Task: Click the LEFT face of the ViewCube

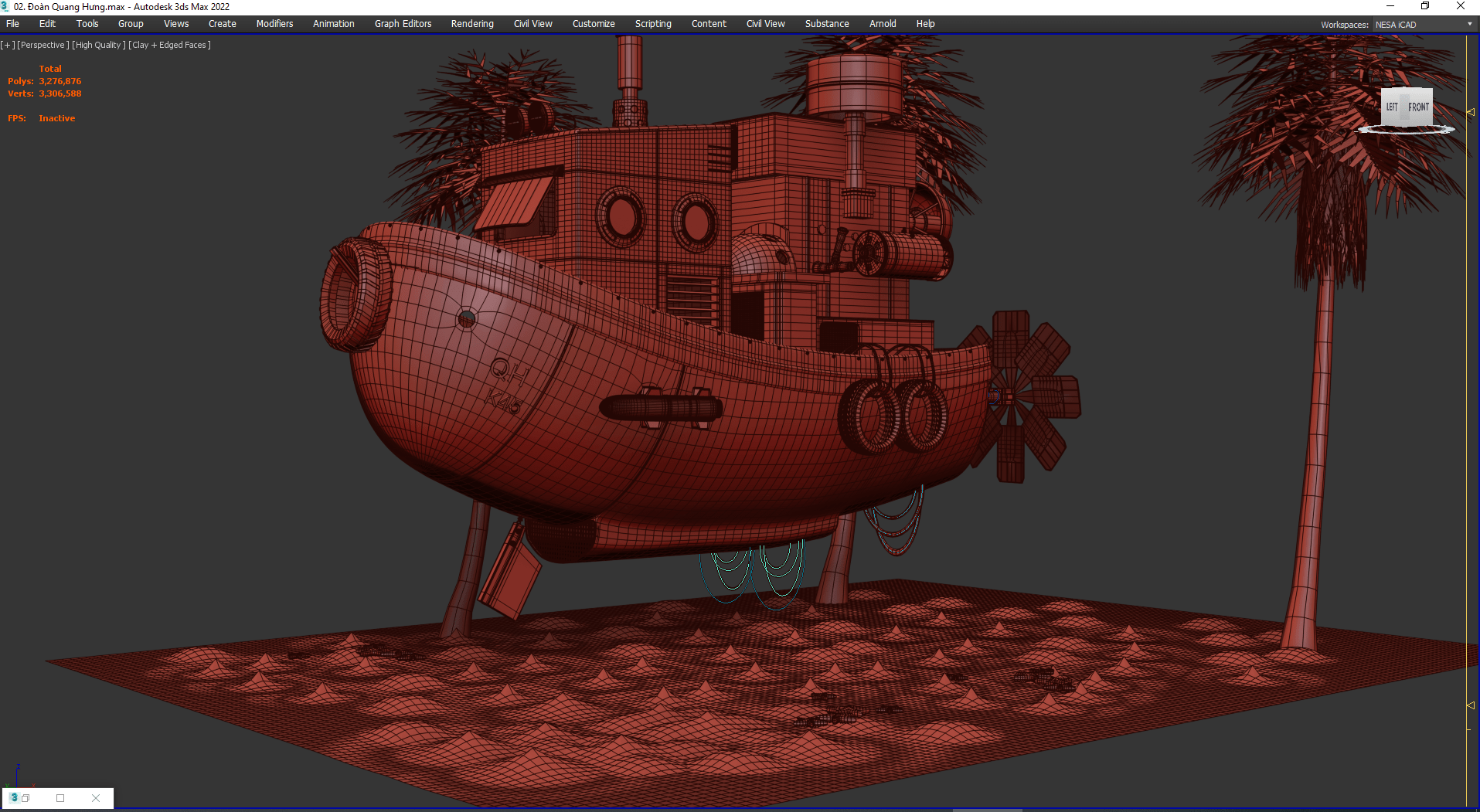Action: (x=1392, y=107)
